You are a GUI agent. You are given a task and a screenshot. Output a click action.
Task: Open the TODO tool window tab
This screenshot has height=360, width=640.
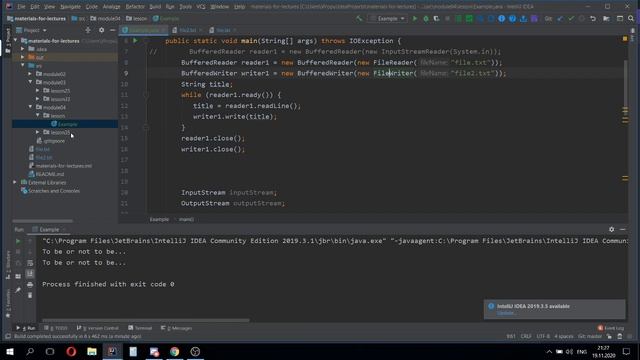tap(56, 328)
